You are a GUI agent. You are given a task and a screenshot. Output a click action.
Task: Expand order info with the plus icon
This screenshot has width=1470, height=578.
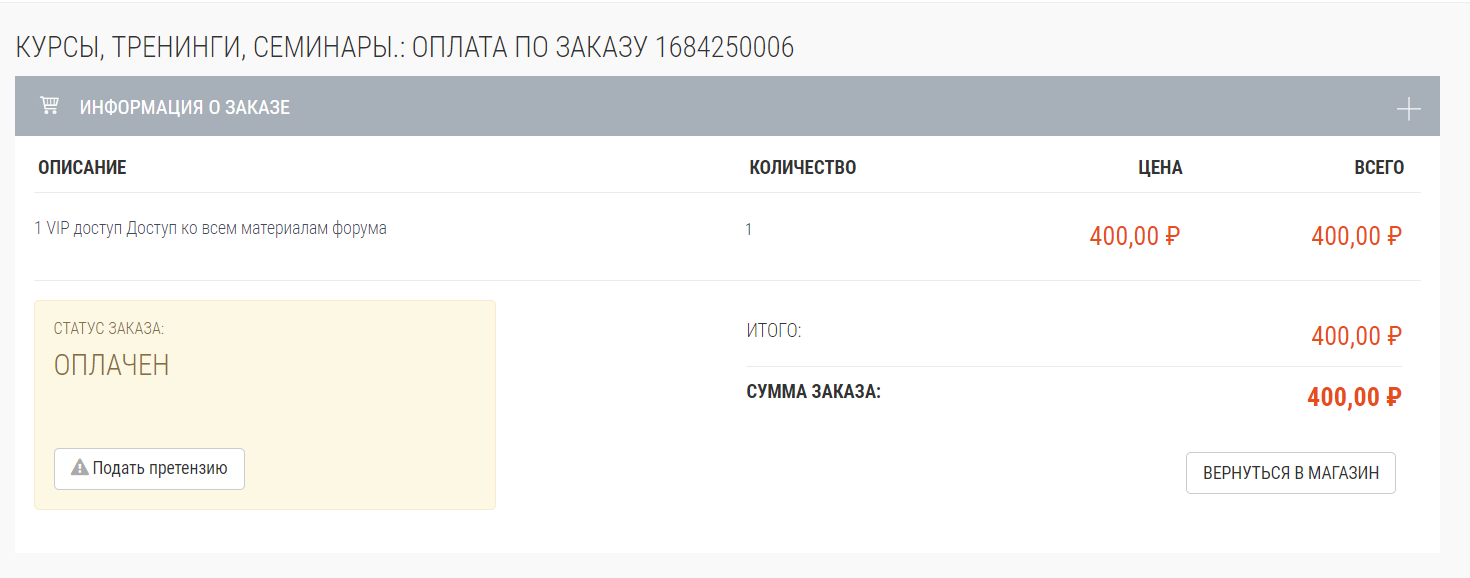pyautogui.click(x=1408, y=109)
